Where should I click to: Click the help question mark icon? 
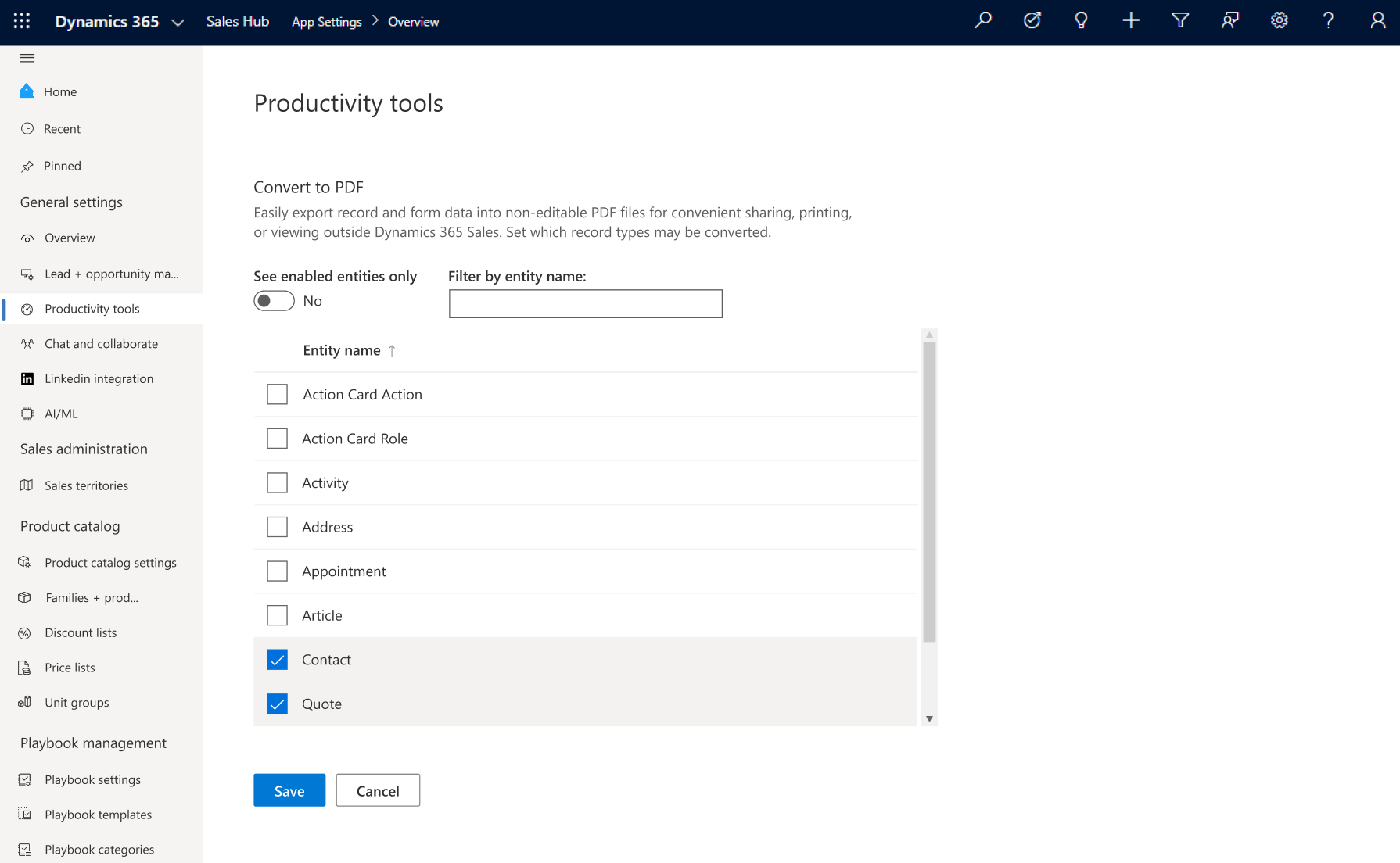pos(1328,20)
